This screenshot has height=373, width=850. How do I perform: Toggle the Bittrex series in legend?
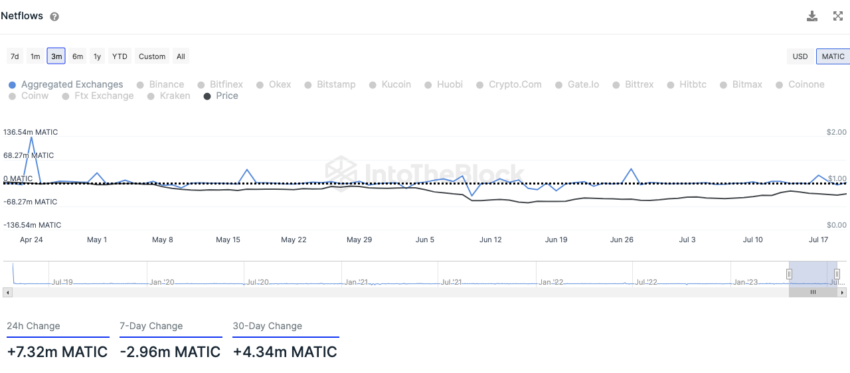633,85
